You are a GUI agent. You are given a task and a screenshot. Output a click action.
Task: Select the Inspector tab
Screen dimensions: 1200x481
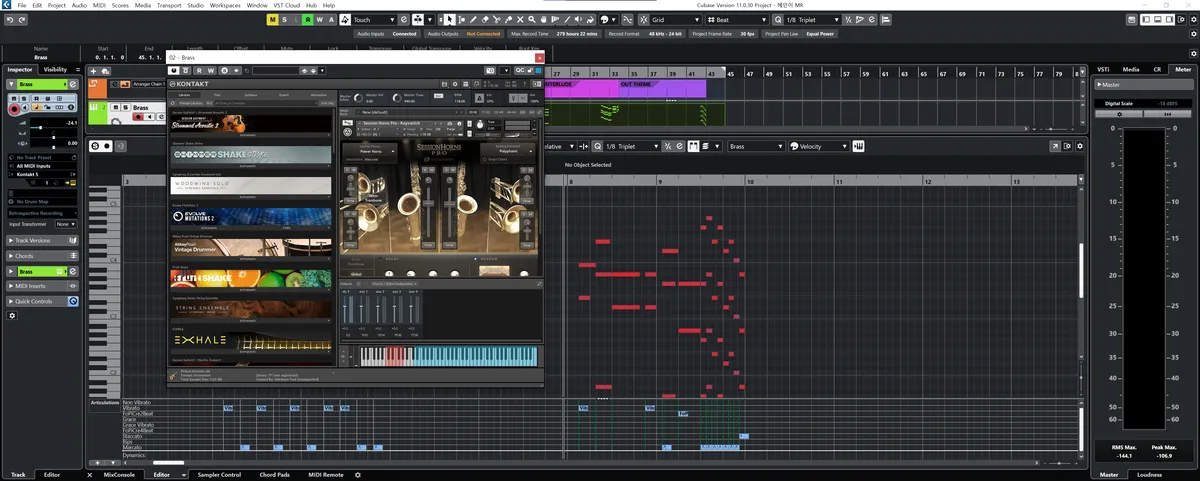click(x=19, y=69)
